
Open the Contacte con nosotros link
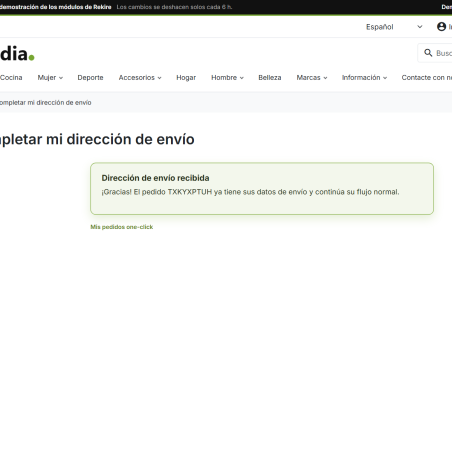(x=427, y=77)
